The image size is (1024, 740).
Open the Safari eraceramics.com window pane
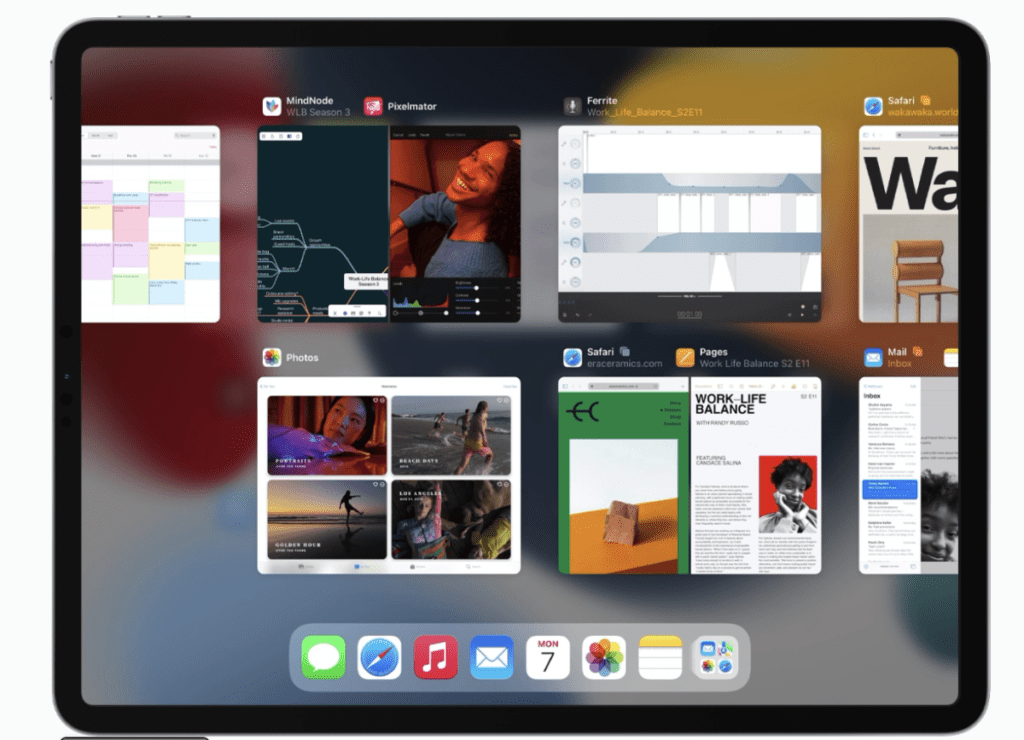[622, 475]
